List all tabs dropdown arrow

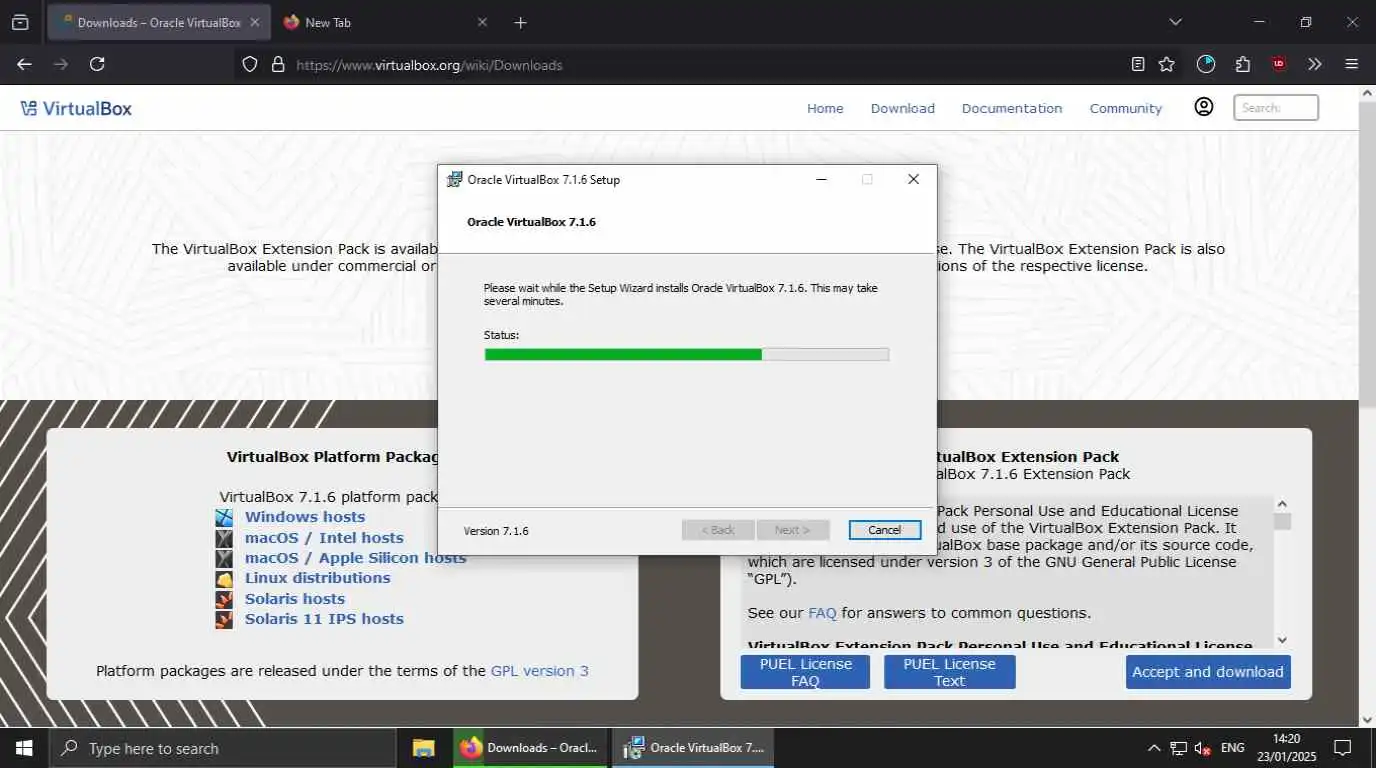click(1175, 22)
